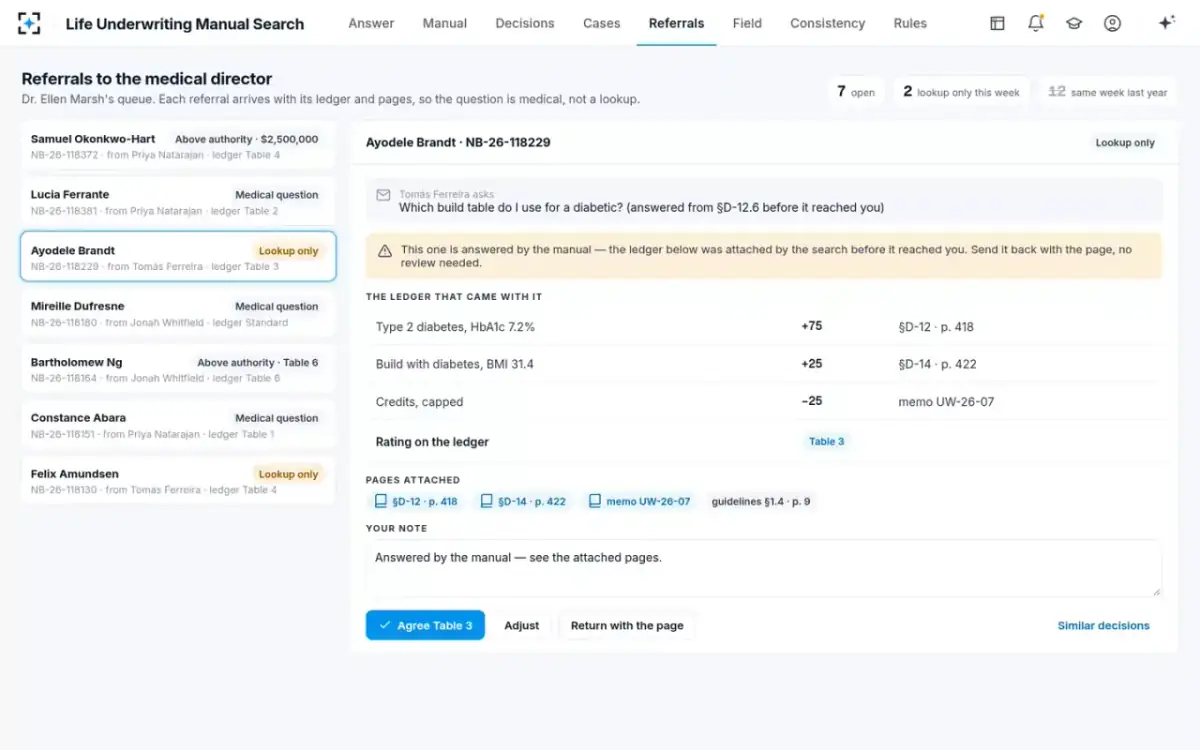The height and width of the screenshot is (750, 1200).
Task: Select Ayodele Brandt referral card
Action: tap(178, 257)
